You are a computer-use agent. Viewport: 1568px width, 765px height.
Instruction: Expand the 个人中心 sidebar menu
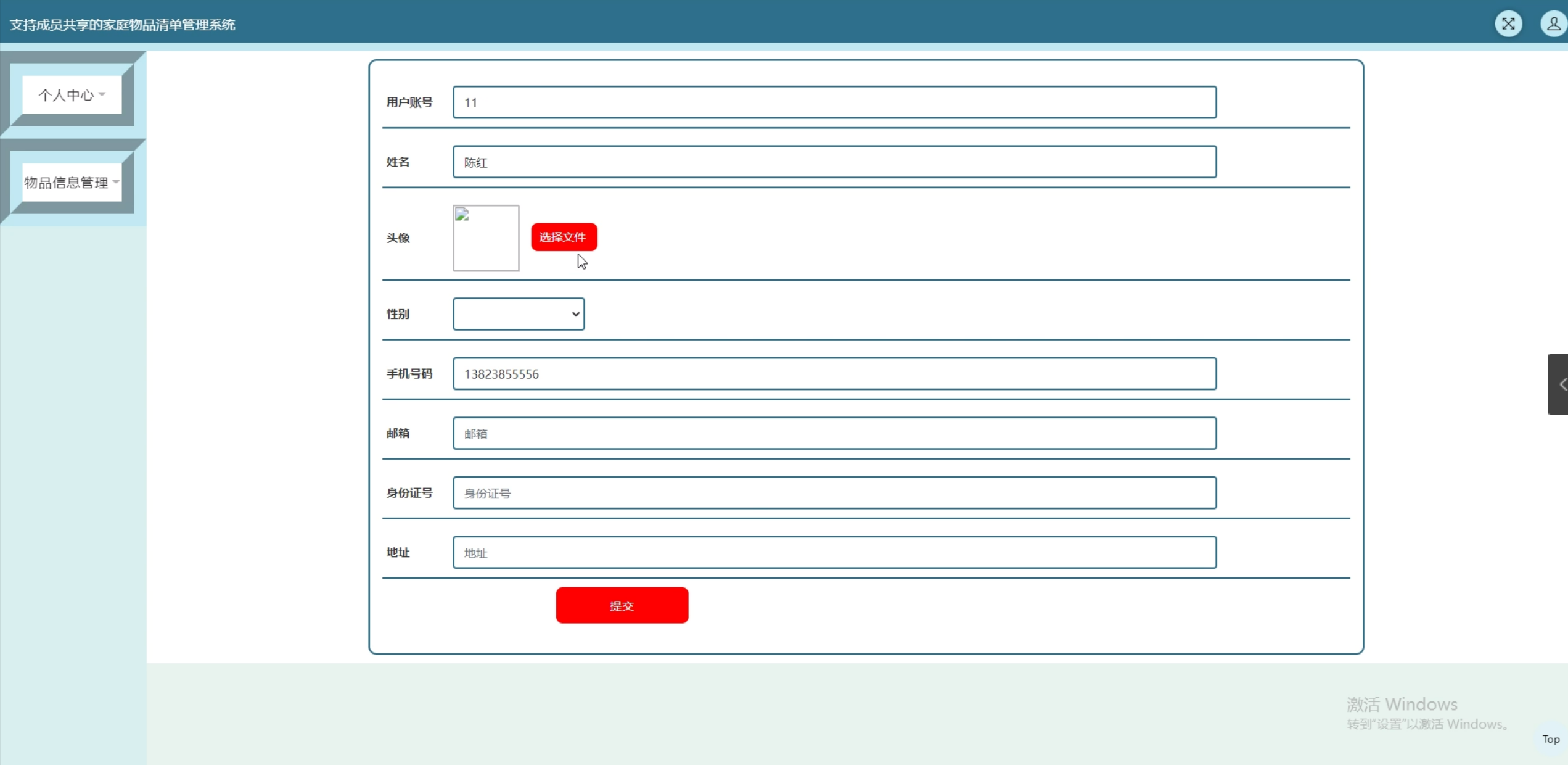pos(67,95)
